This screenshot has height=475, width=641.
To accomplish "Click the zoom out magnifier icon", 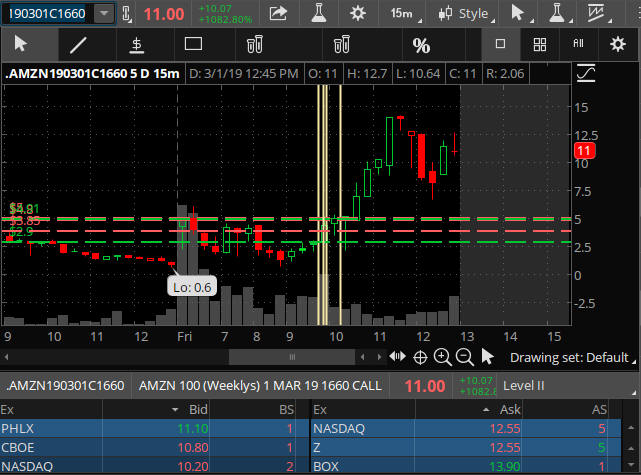I will [x=465, y=357].
